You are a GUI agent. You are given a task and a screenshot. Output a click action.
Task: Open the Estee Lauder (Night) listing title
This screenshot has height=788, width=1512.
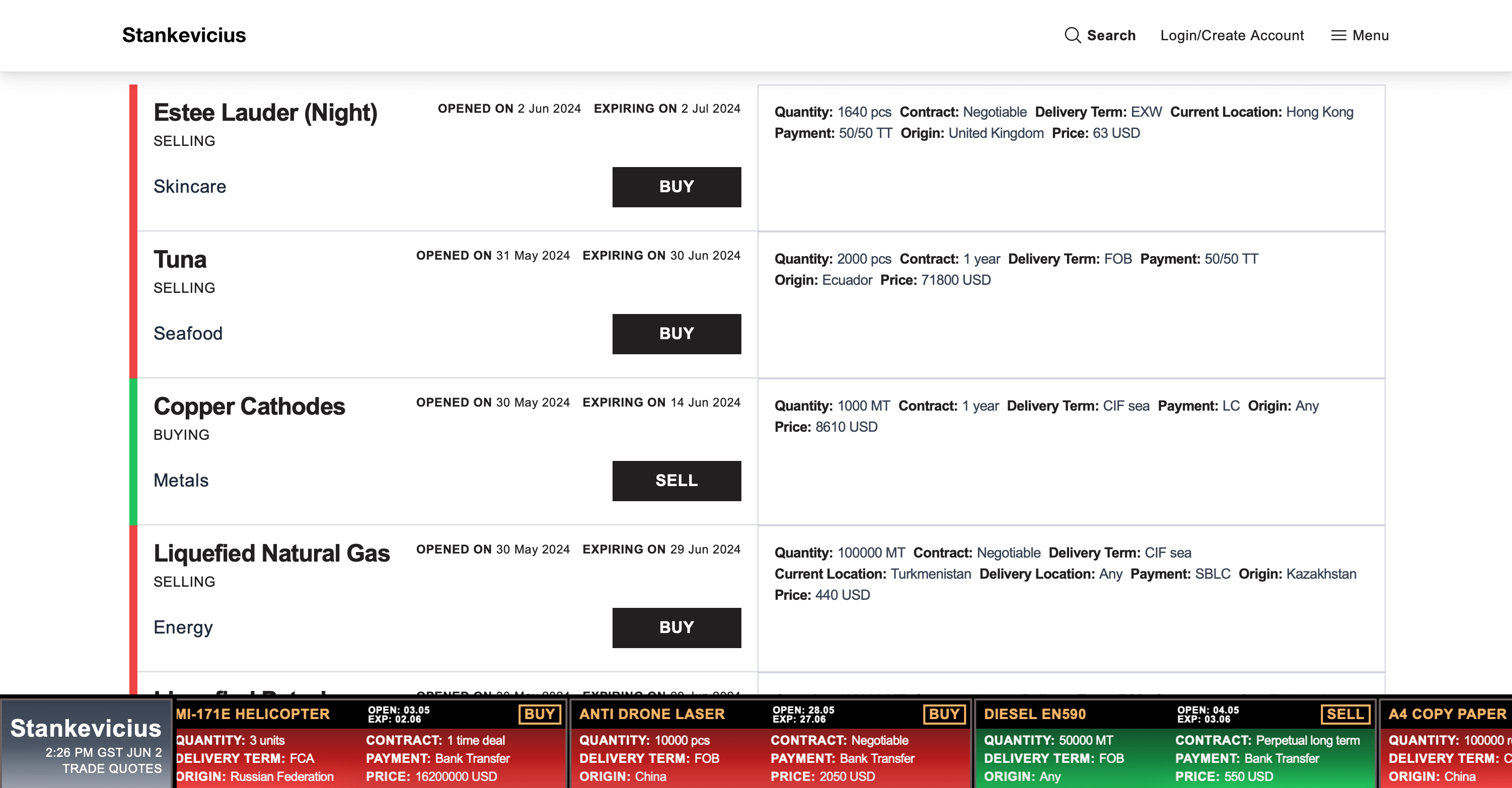tap(265, 113)
